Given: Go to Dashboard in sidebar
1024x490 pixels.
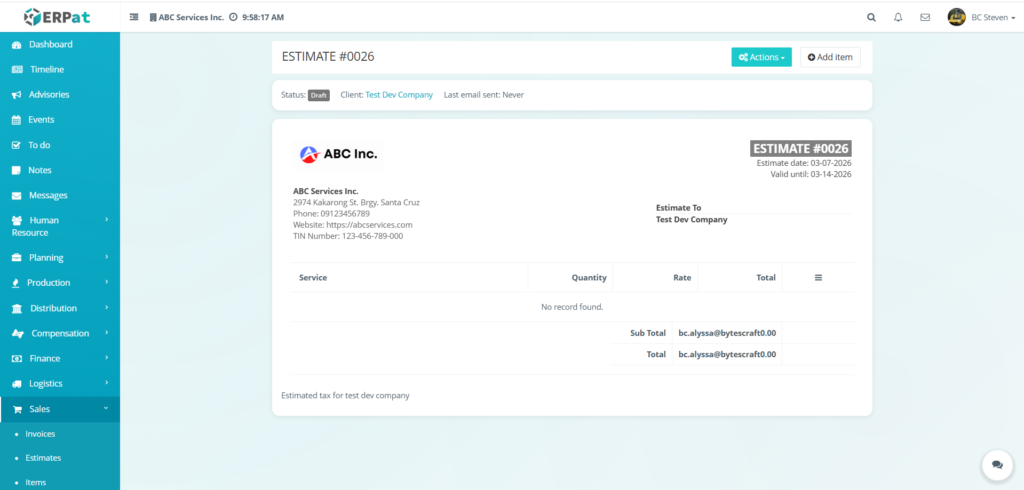Looking at the screenshot, I should point(50,45).
